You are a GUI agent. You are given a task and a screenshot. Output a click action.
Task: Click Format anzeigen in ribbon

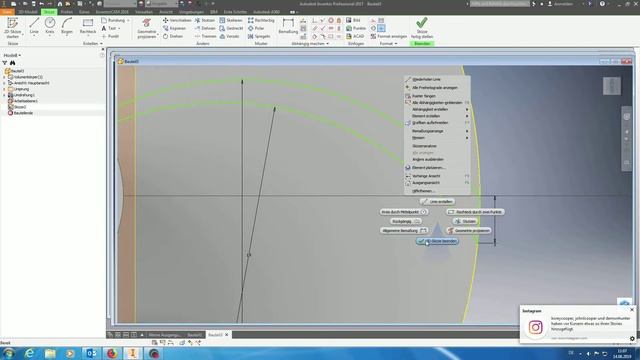[389, 36]
